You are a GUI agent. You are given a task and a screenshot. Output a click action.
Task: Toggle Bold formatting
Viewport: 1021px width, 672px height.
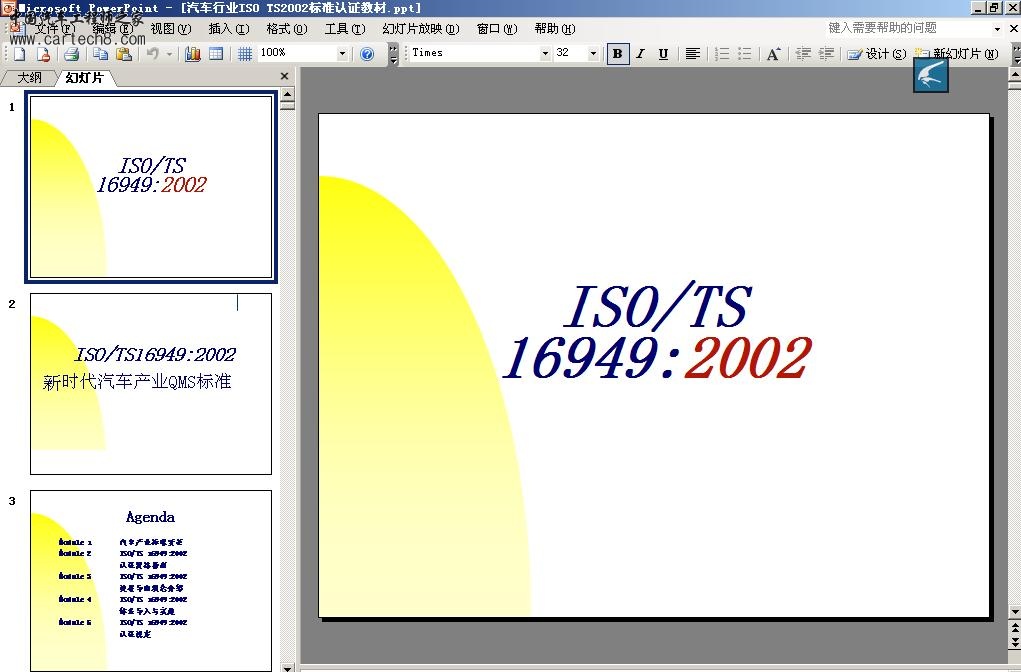click(x=618, y=54)
